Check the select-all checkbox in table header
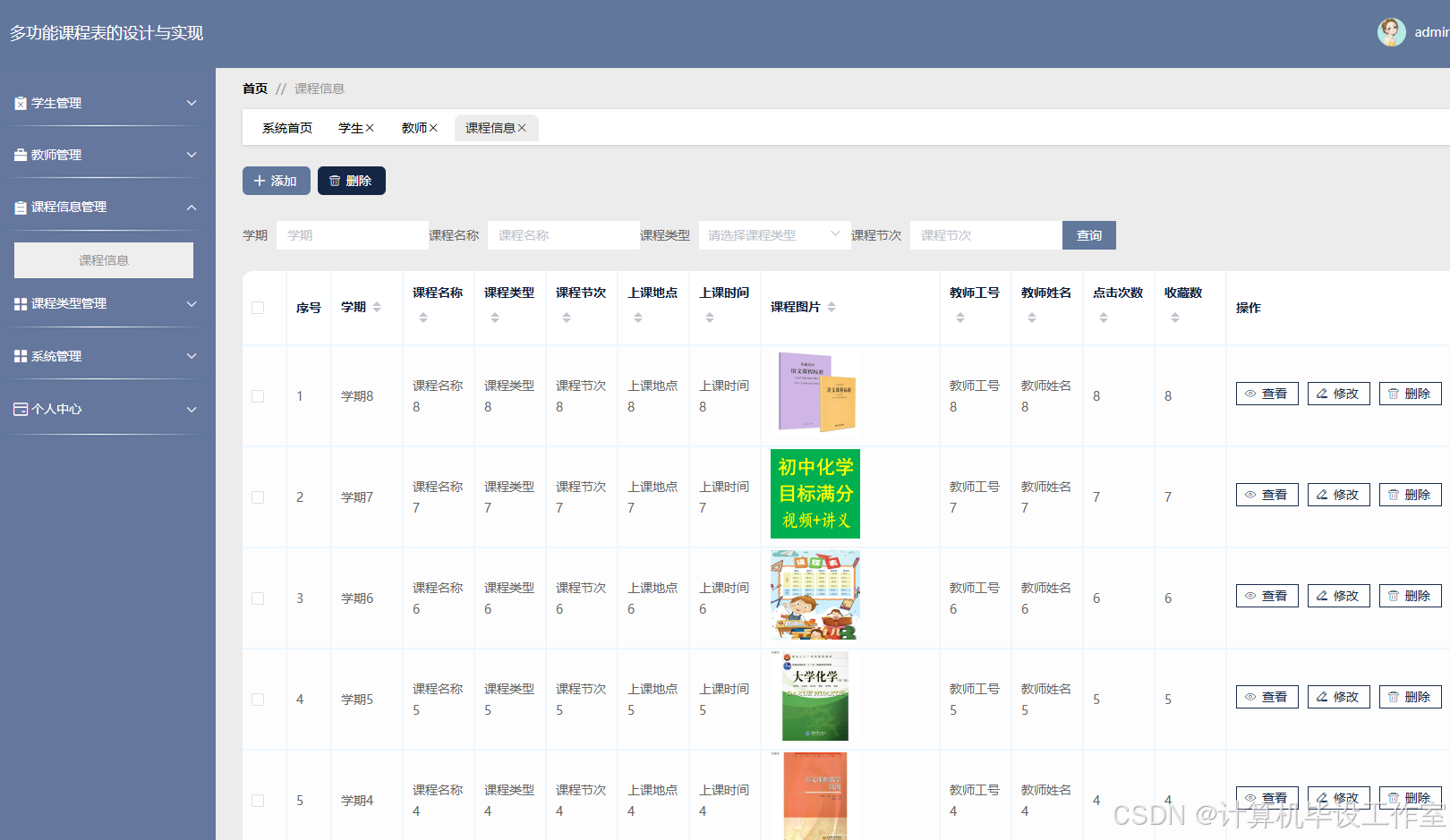Viewport: 1450px width, 840px height. 259,307
